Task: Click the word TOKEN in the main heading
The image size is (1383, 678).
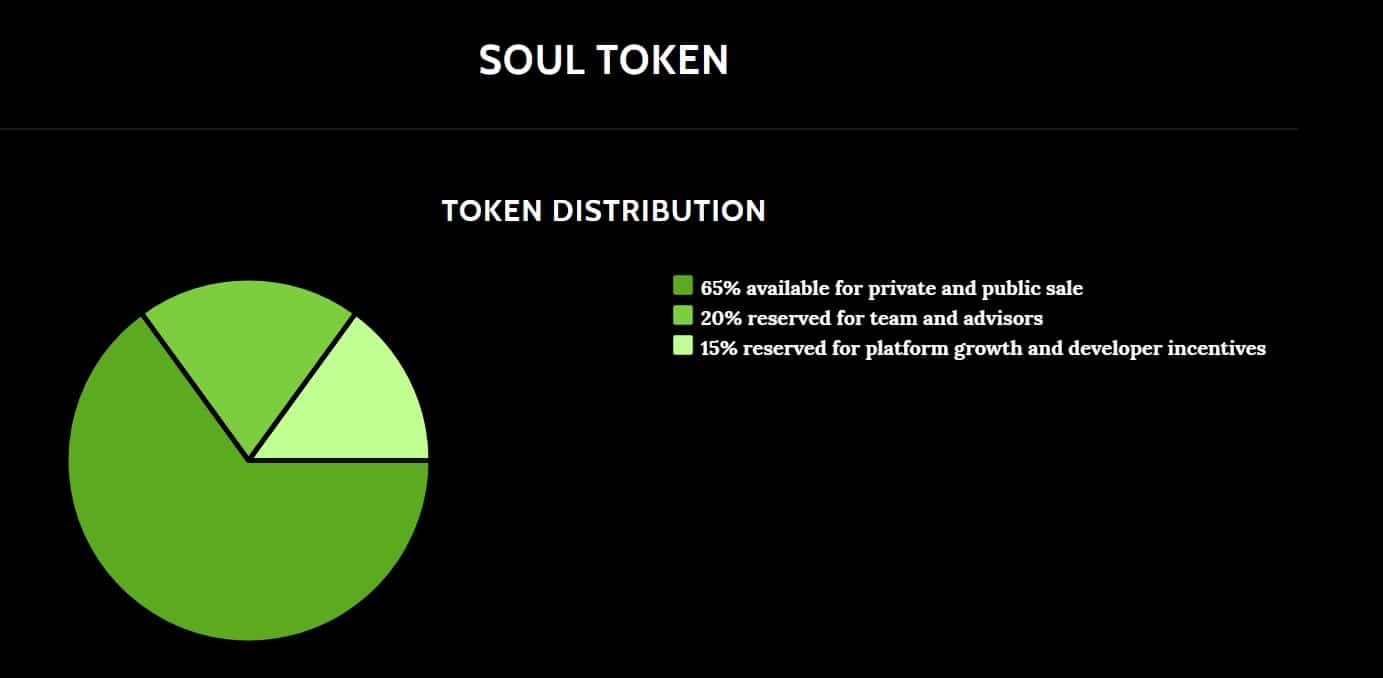Action: tap(662, 60)
